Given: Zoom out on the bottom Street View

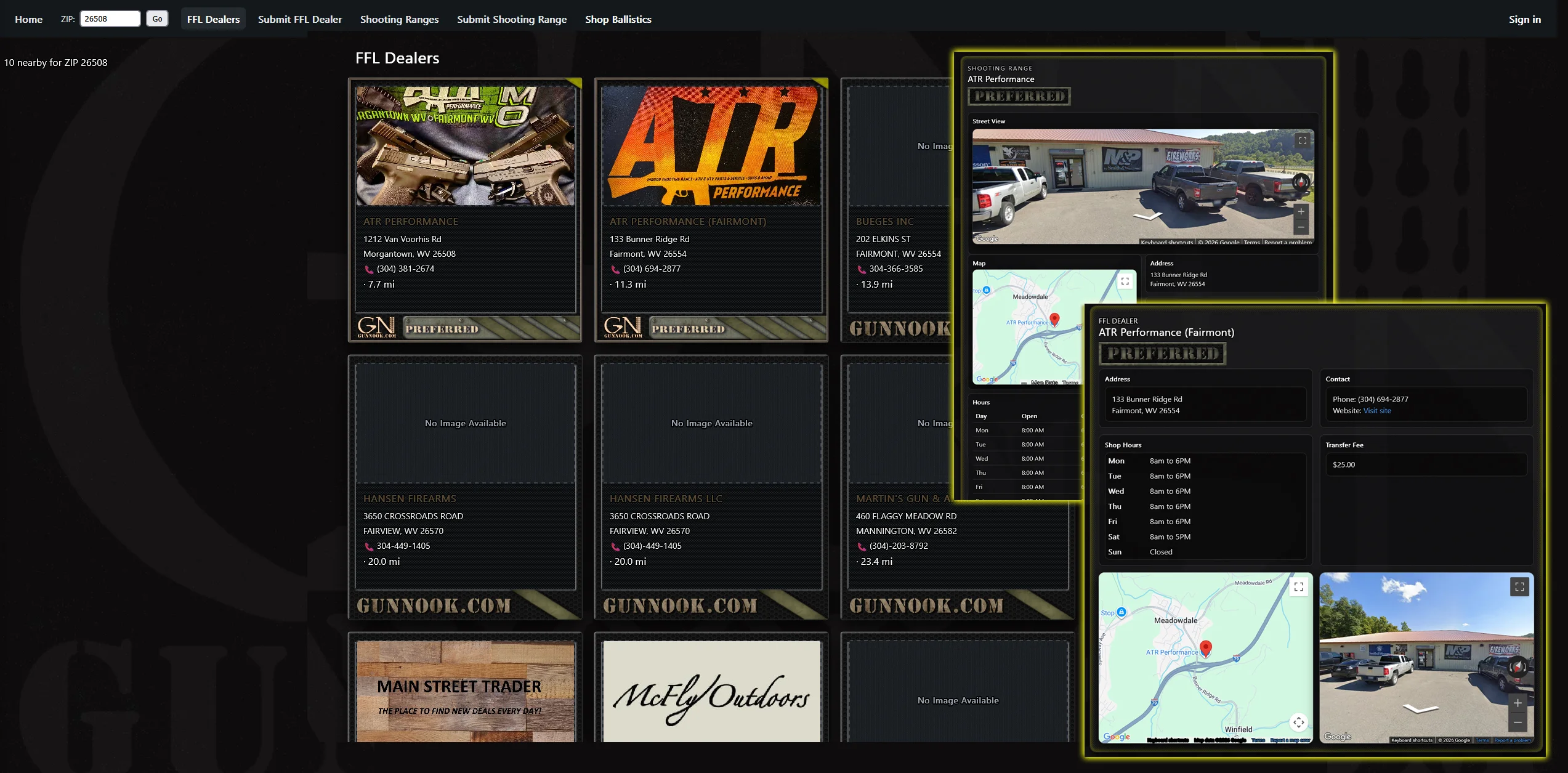Looking at the screenshot, I should point(1517,722).
